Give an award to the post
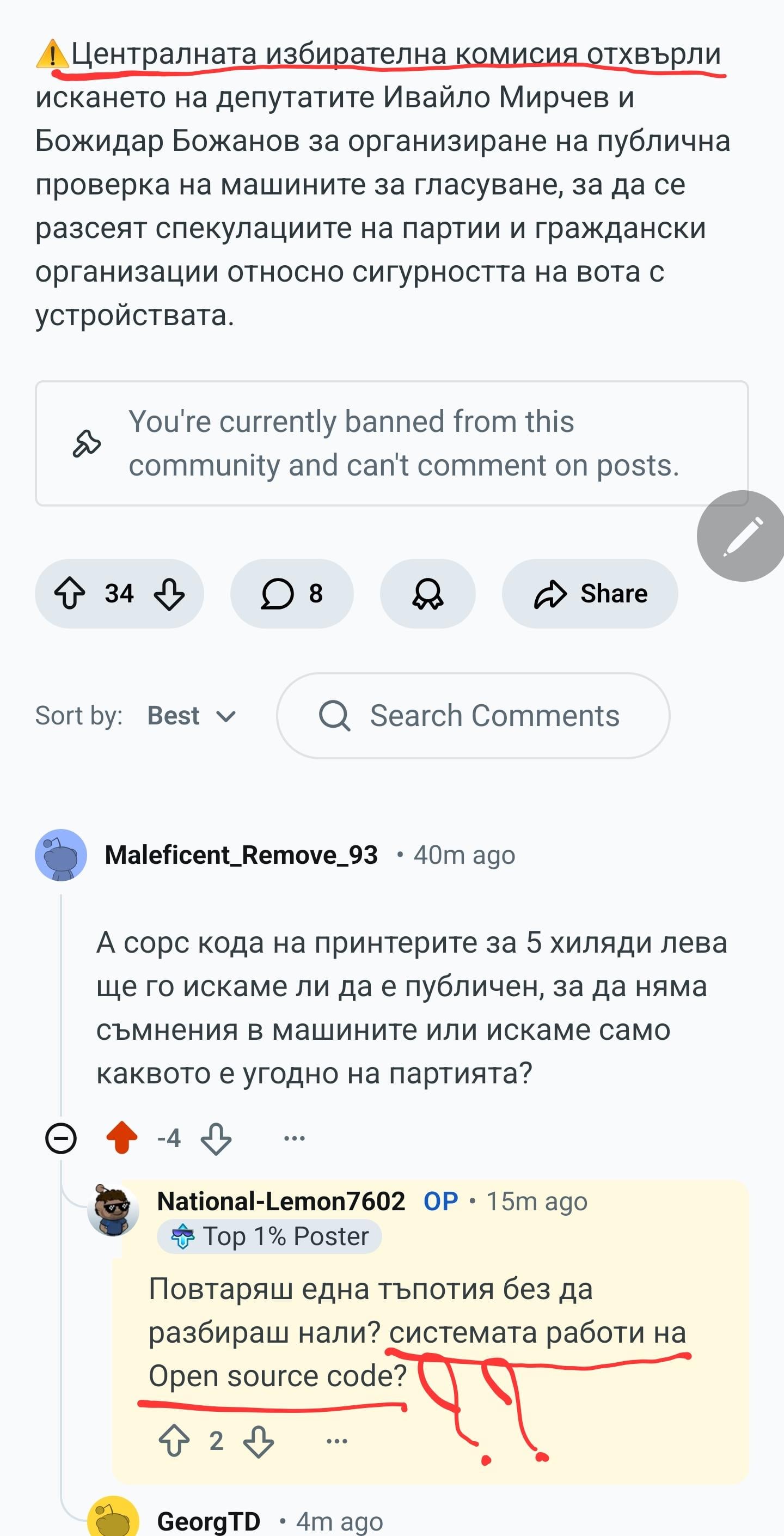This screenshot has height=1536, width=784. [427, 594]
